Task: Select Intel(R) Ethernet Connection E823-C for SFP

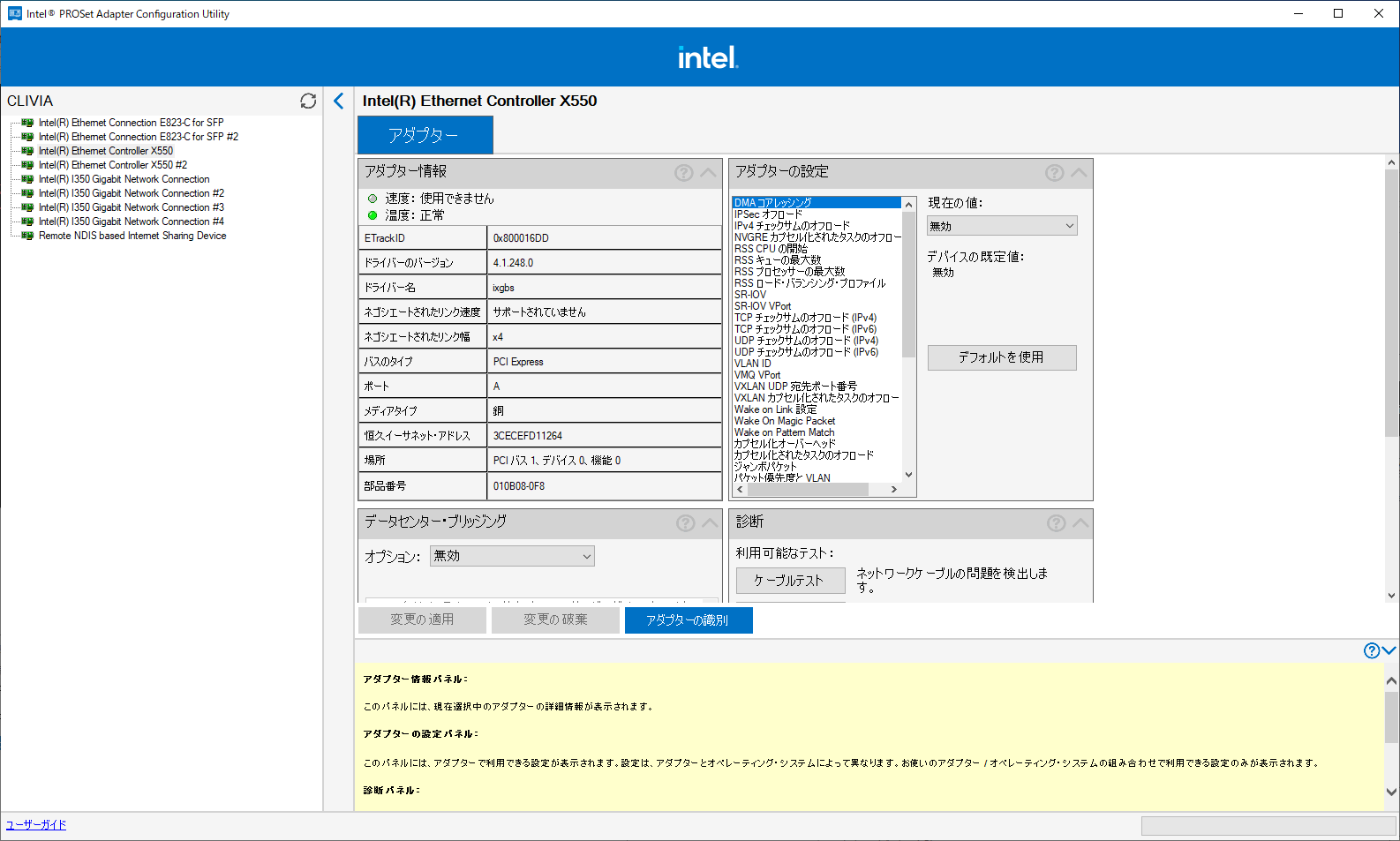Action: (131, 123)
